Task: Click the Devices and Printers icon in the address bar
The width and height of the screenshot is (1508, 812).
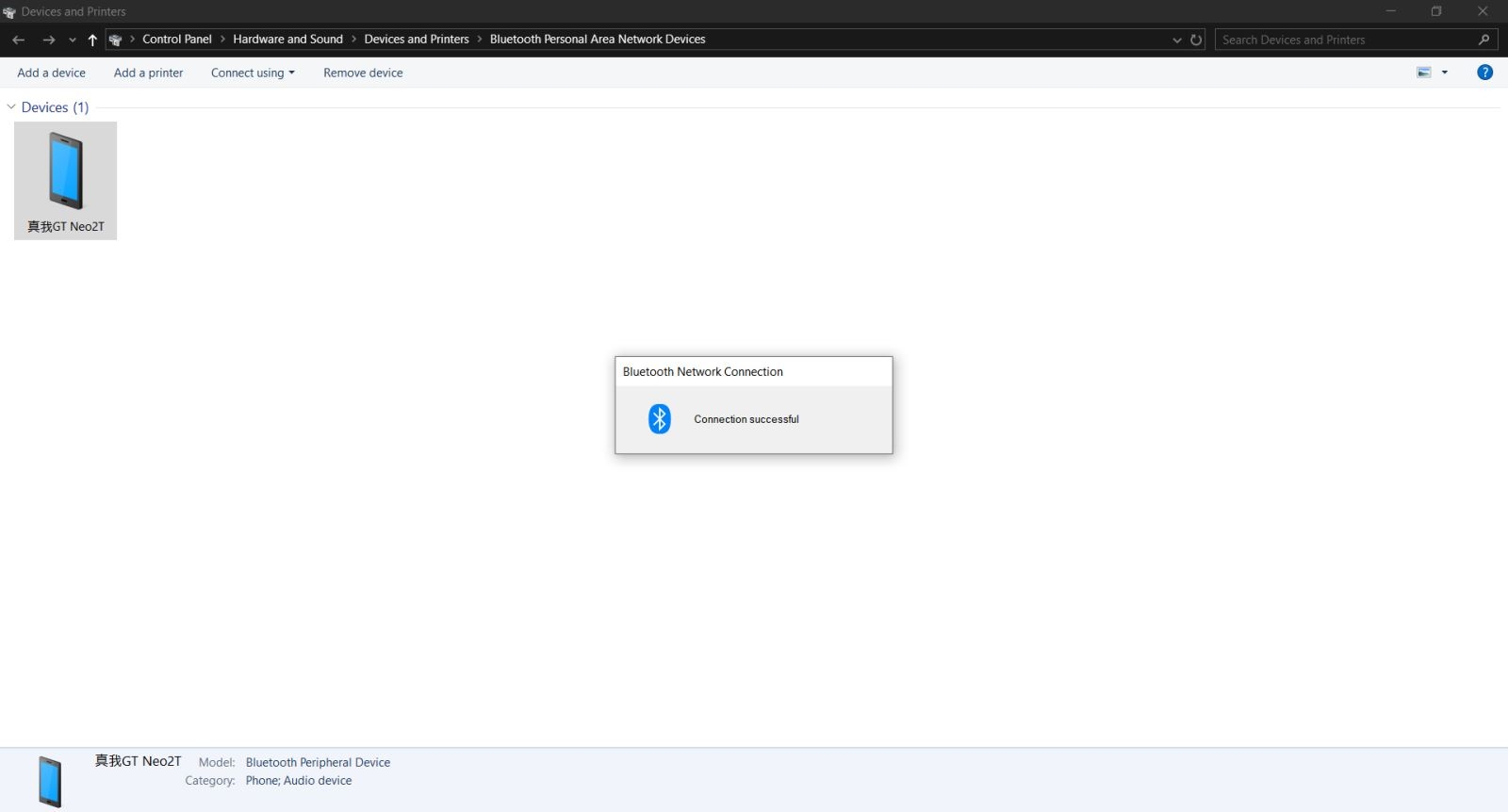Action: [x=115, y=40]
